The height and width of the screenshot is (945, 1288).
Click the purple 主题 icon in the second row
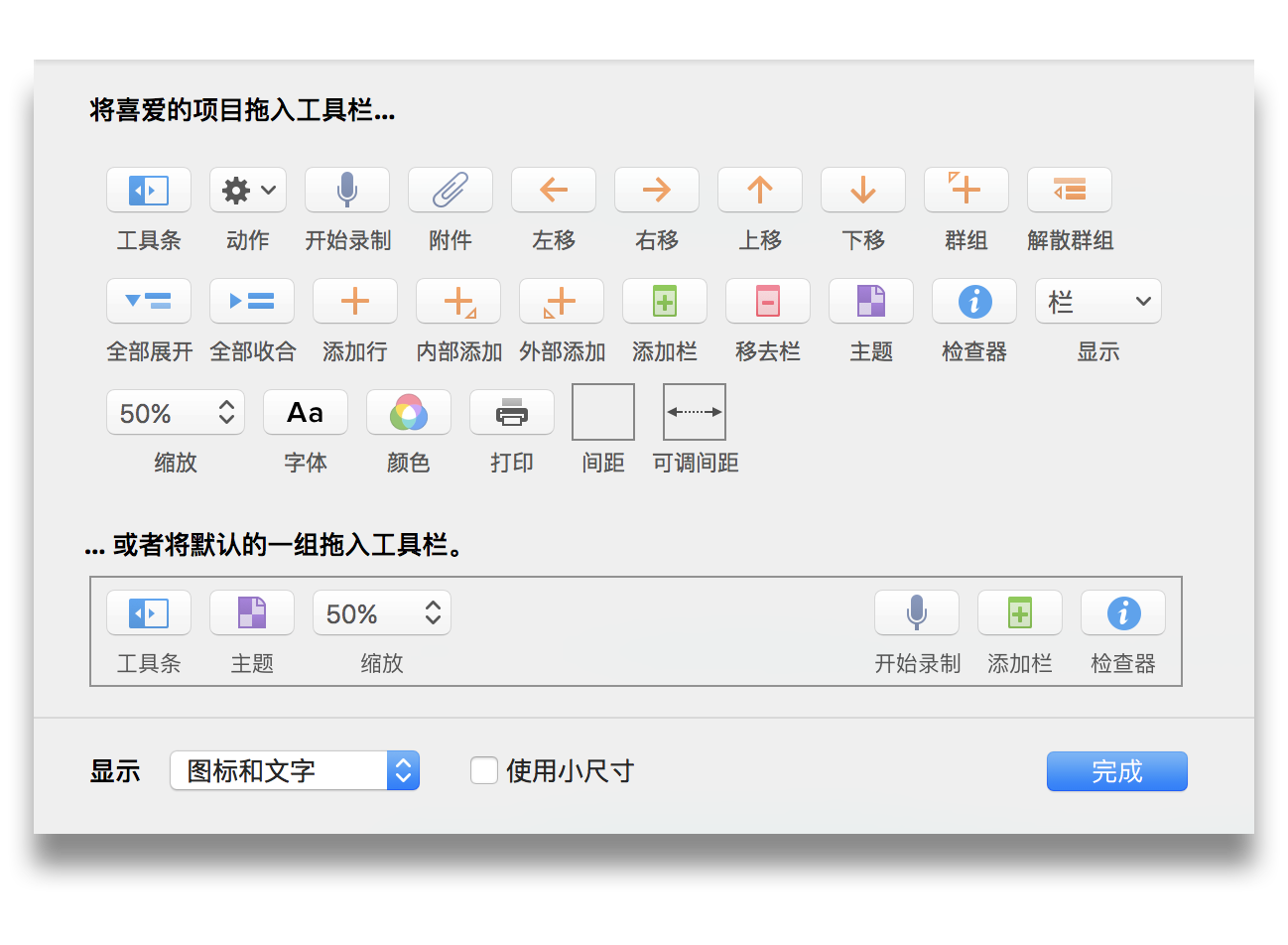871,301
